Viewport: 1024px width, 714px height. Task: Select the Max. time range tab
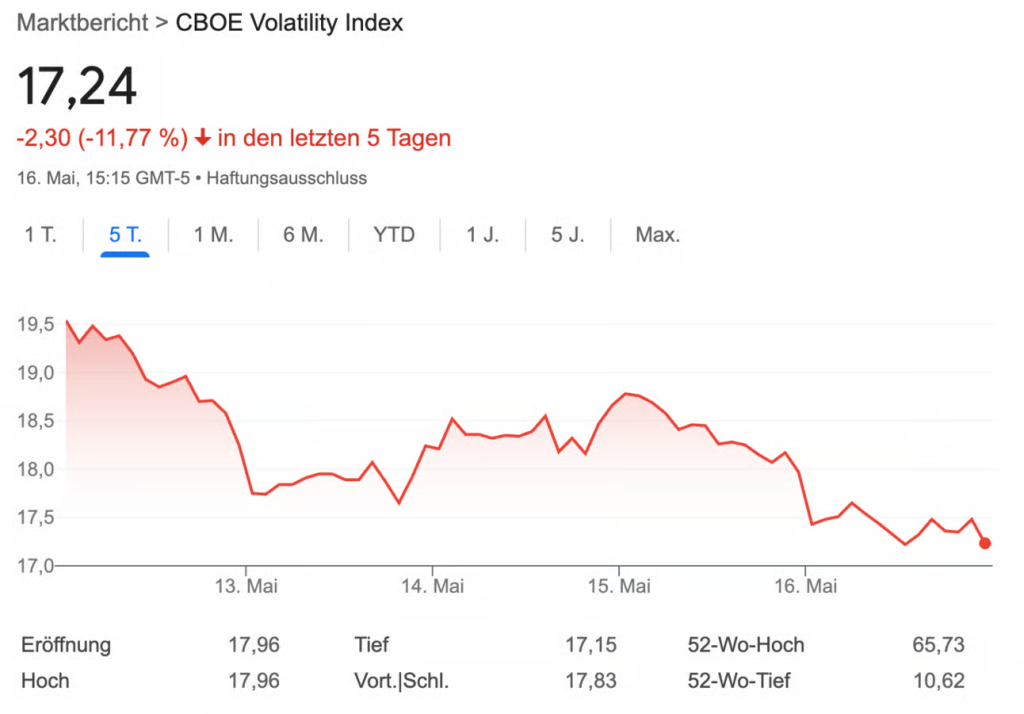tap(658, 236)
